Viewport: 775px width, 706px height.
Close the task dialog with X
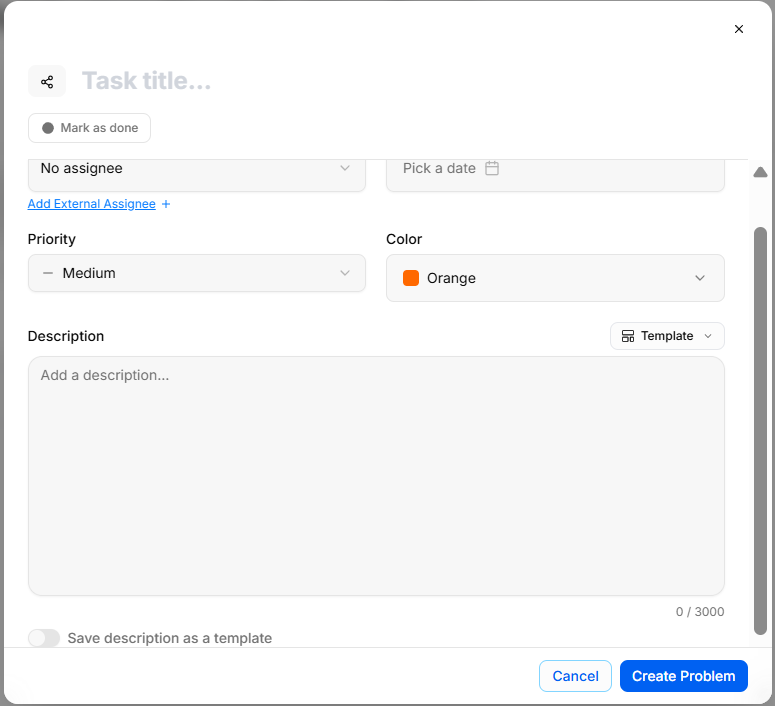point(738,29)
